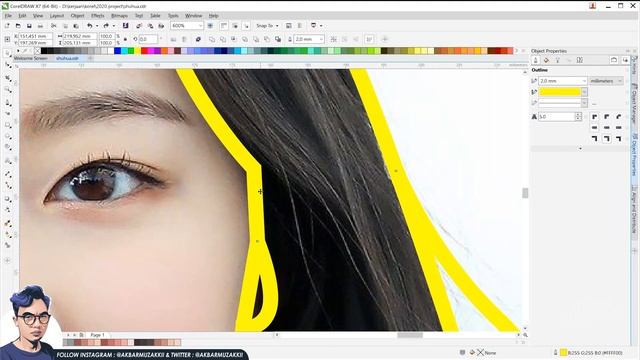The width and height of the screenshot is (640, 360).
Task: Select the Freehand tool in the toolbox
Action: point(8,102)
